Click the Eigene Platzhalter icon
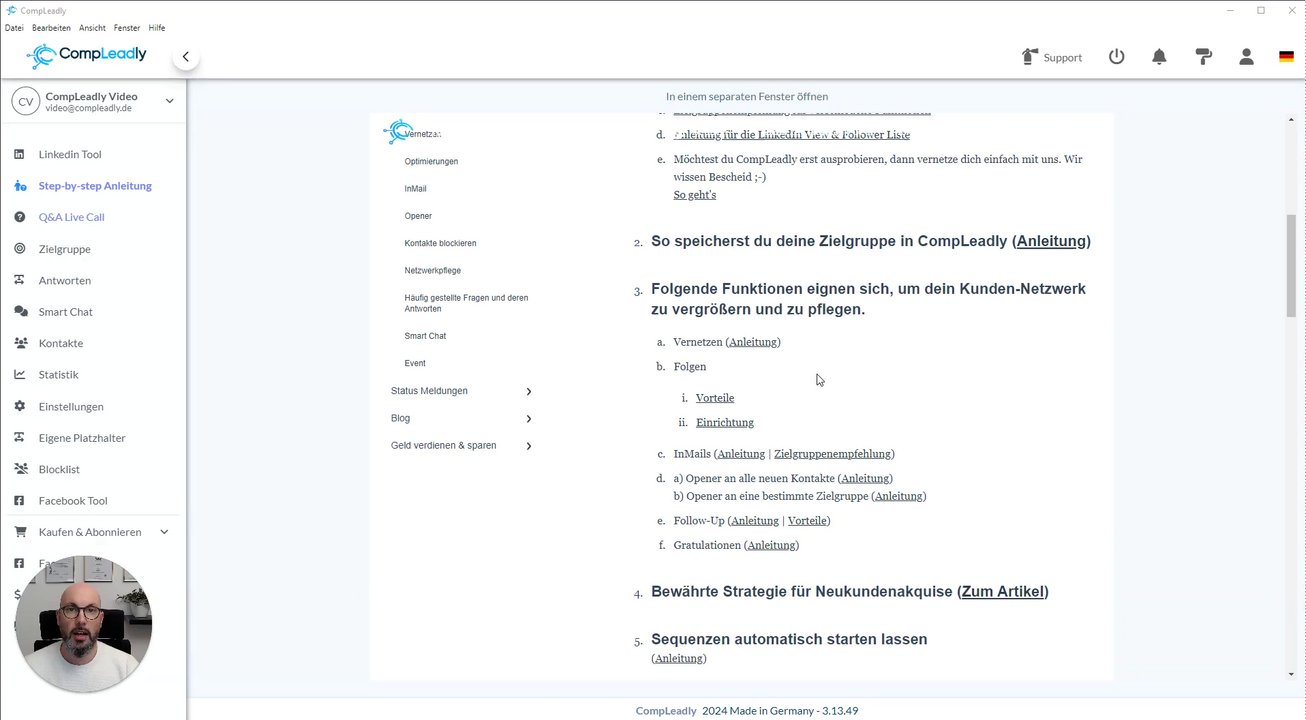 tap(19, 437)
